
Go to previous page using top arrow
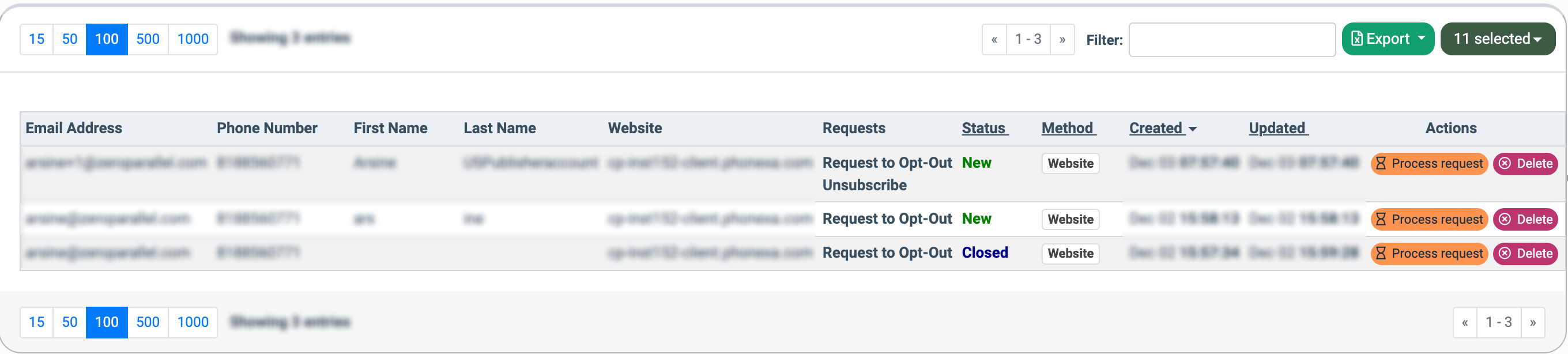point(994,40)
